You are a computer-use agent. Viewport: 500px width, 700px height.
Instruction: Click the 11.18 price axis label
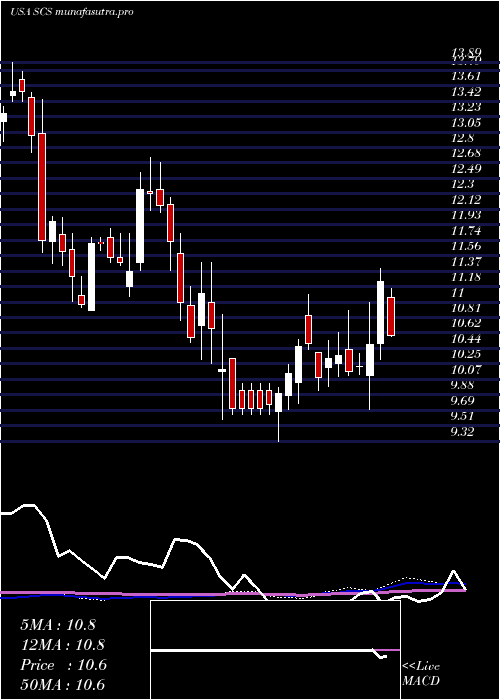467,277
